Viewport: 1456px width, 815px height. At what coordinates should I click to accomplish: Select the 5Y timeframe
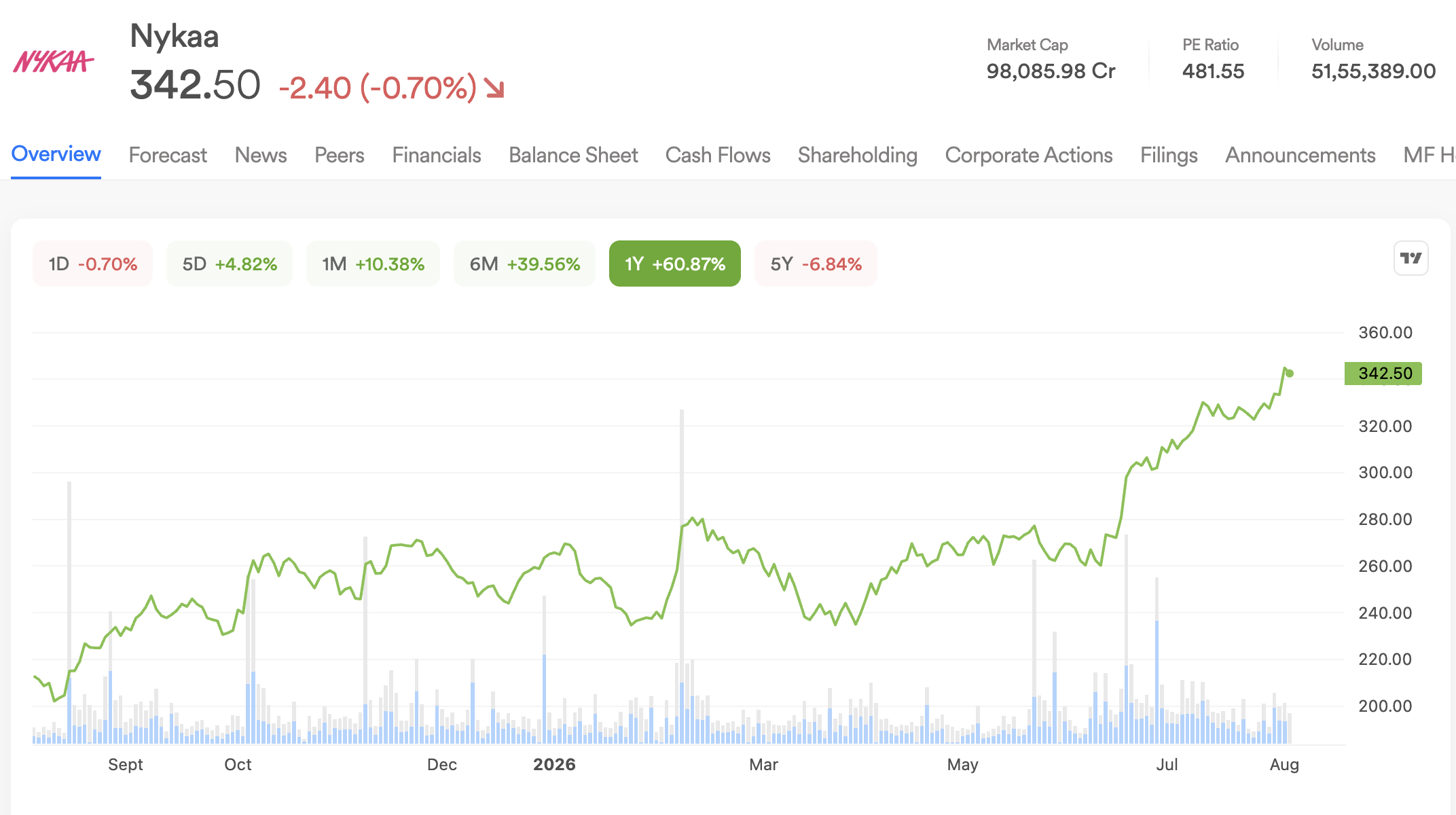point(816,264)
